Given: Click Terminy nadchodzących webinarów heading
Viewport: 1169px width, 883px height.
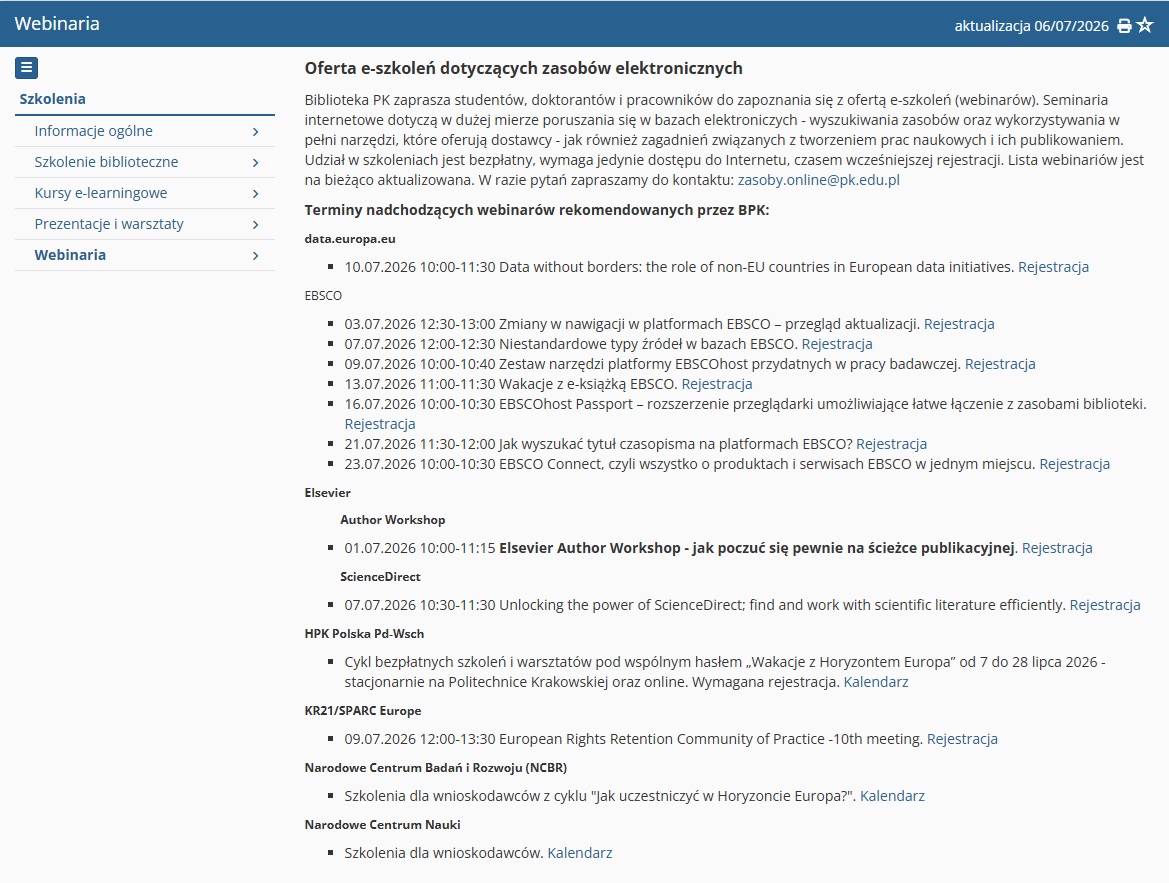Looking at the screenshot, I should click(x=536, y=210).
